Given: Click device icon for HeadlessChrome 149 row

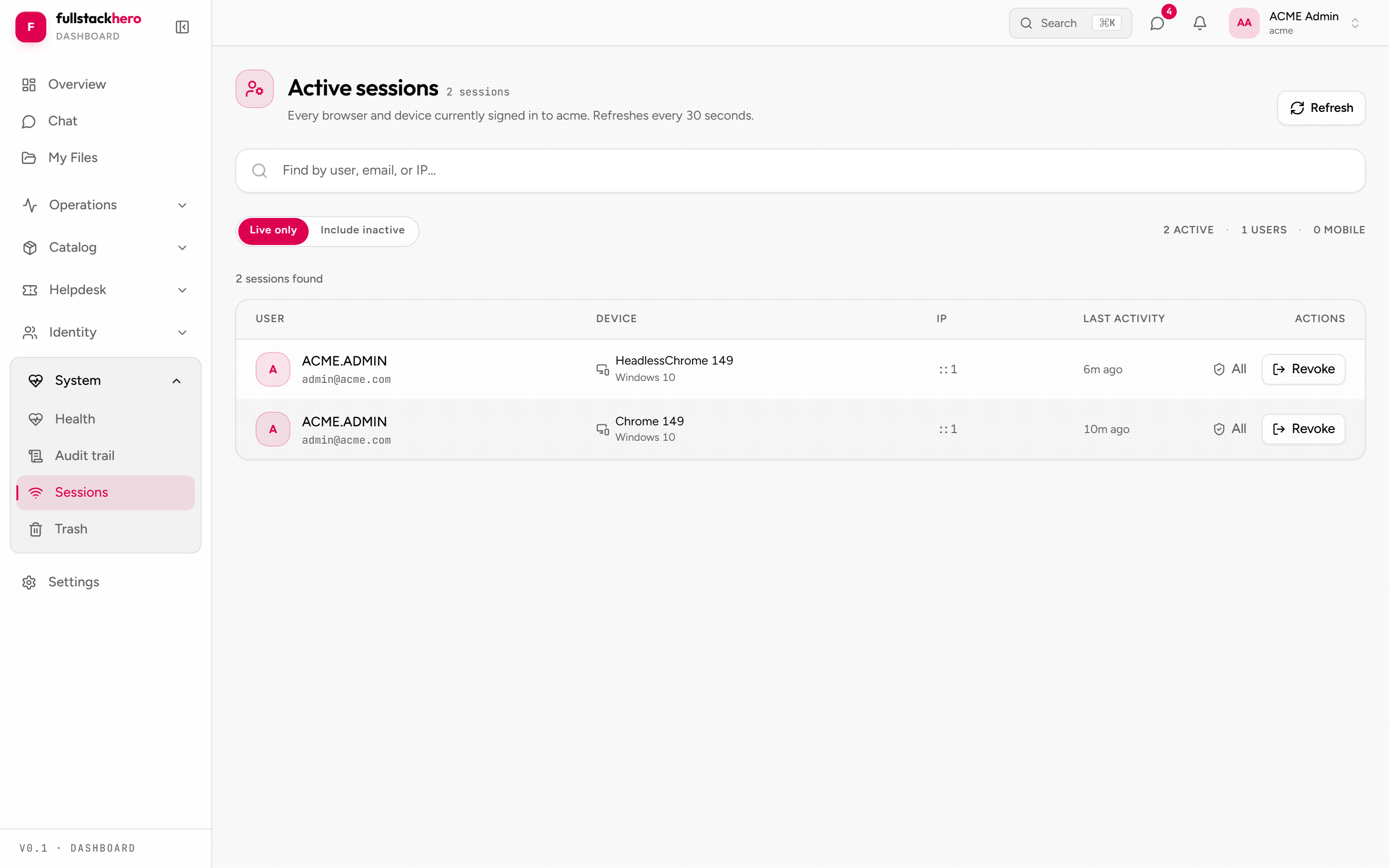Looking at the screenshot, I should 603,369.
